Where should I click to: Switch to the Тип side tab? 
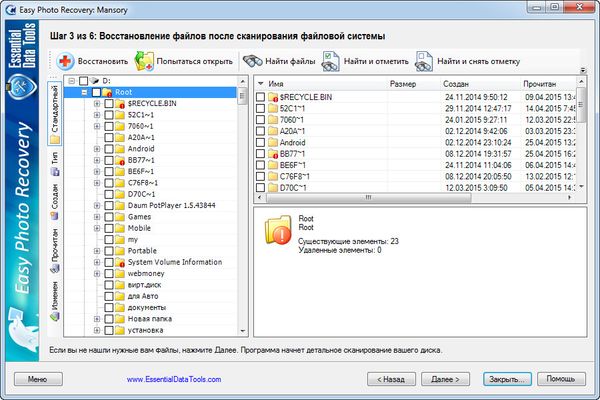click(55, 163)
